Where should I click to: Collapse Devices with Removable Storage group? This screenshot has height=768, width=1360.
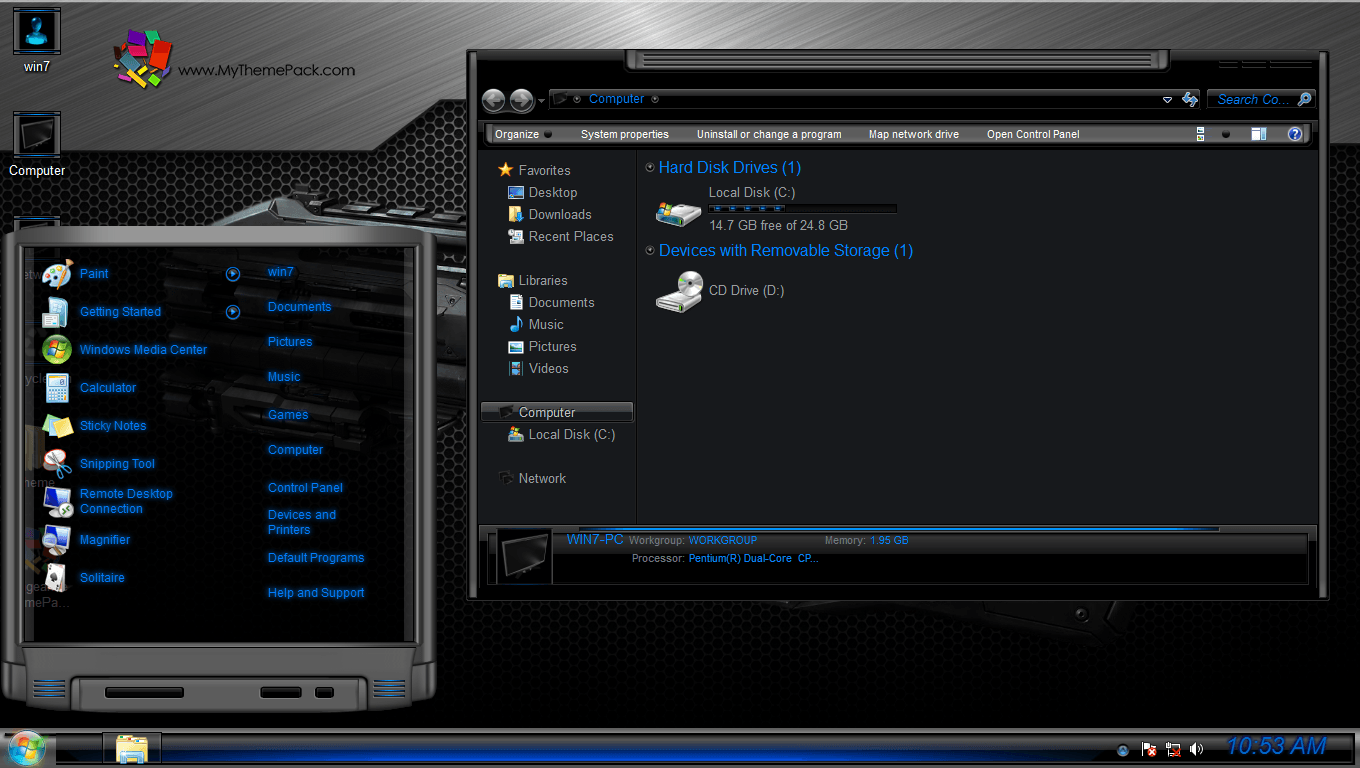[x=651, y=251]
